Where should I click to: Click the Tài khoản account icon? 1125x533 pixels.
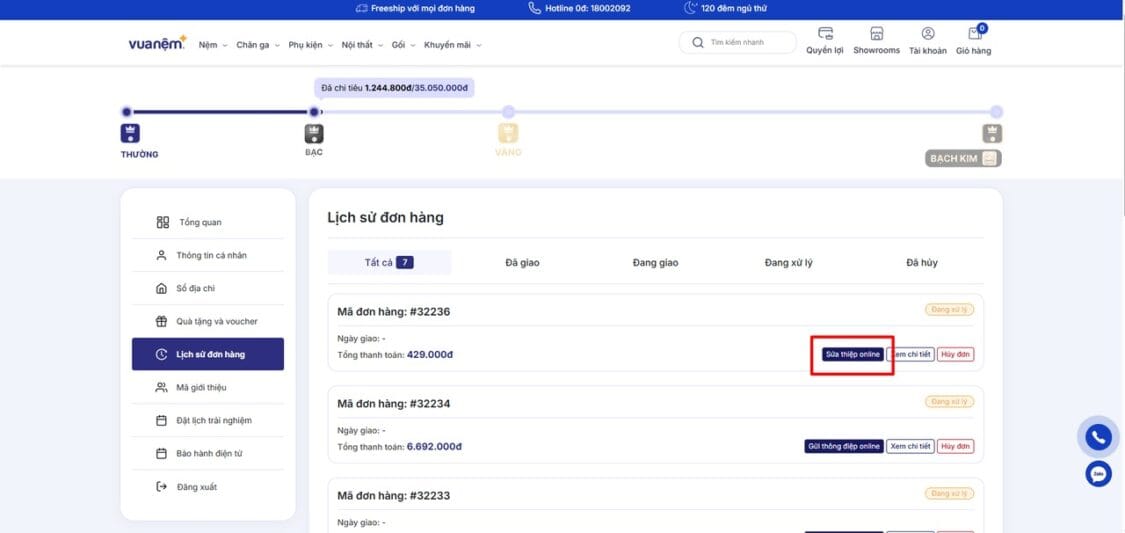[927, 35]
